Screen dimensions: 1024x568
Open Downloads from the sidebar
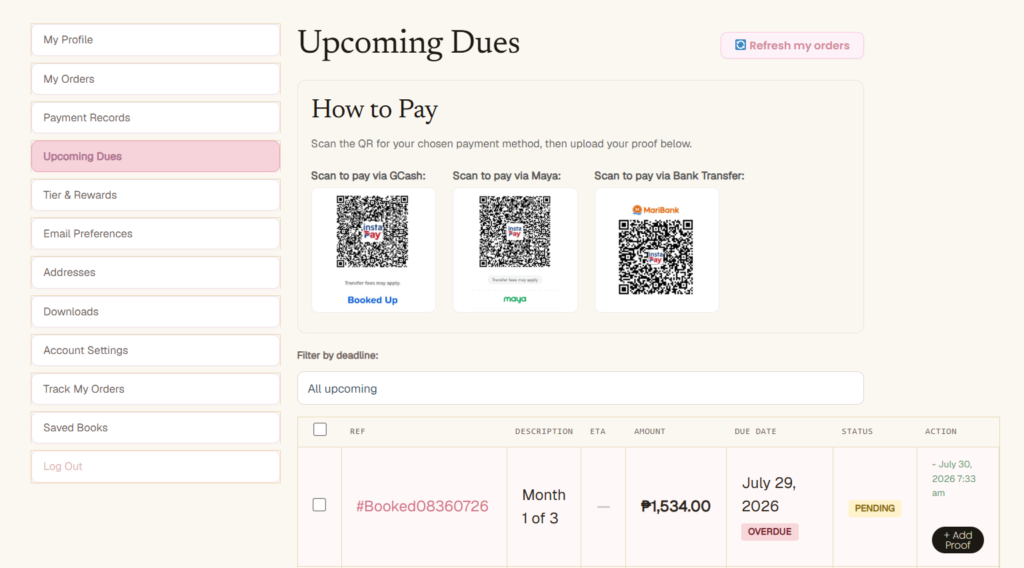(x=155, y=311)
